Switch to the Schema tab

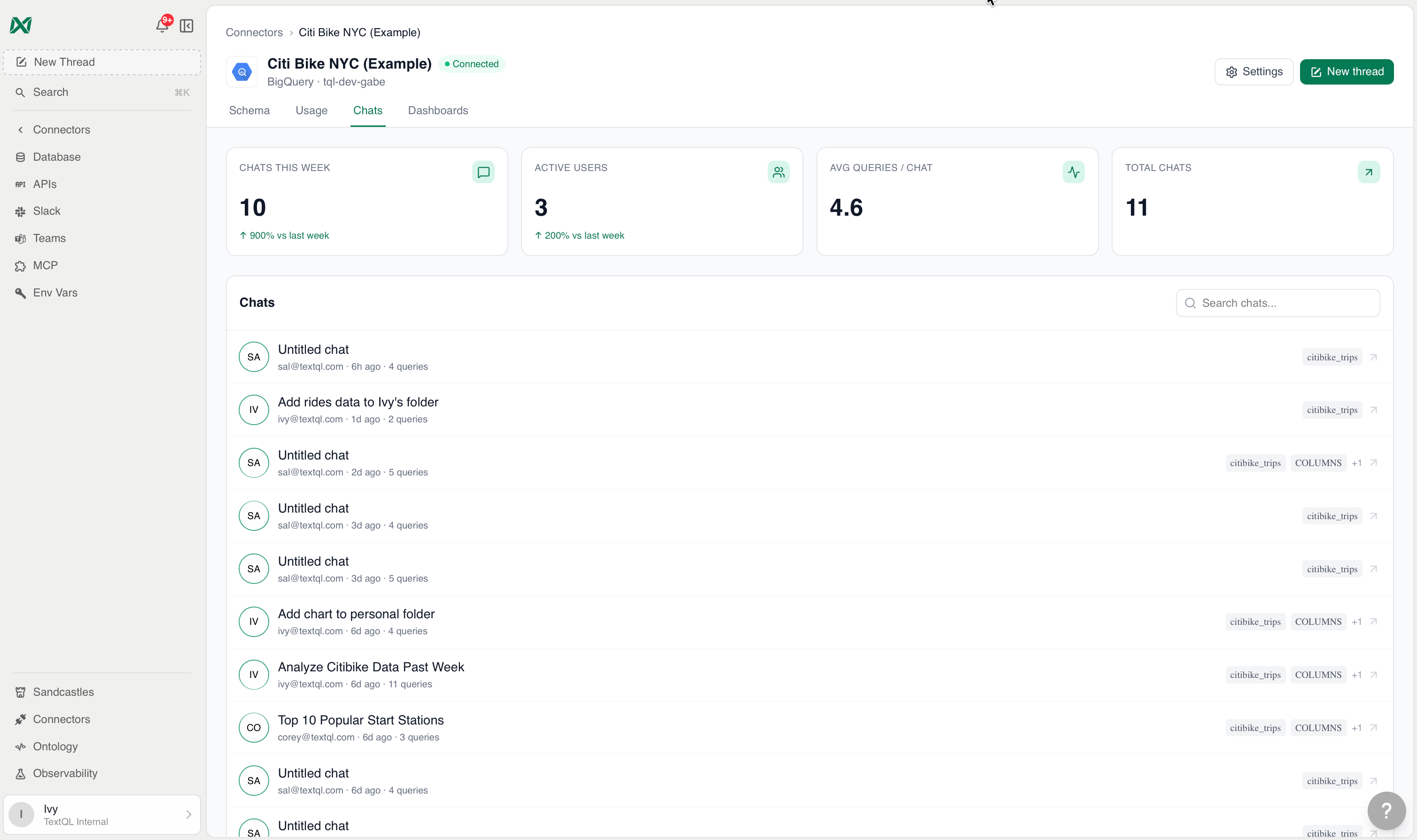point(249,110)
